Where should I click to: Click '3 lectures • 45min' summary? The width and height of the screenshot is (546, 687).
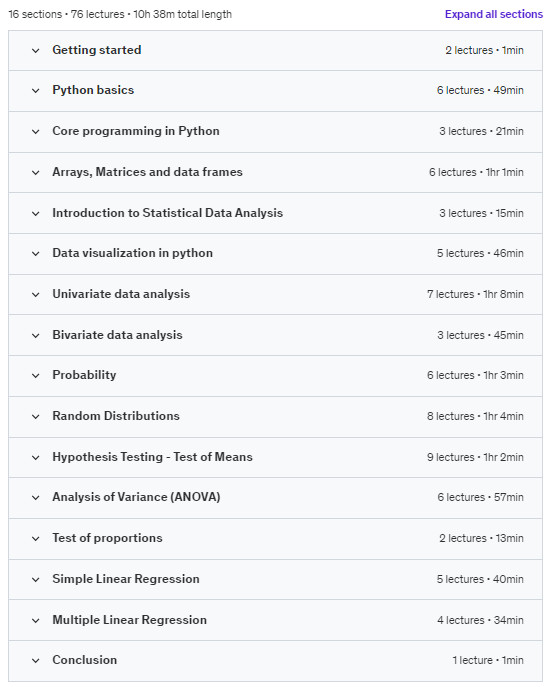coord(480,335)
